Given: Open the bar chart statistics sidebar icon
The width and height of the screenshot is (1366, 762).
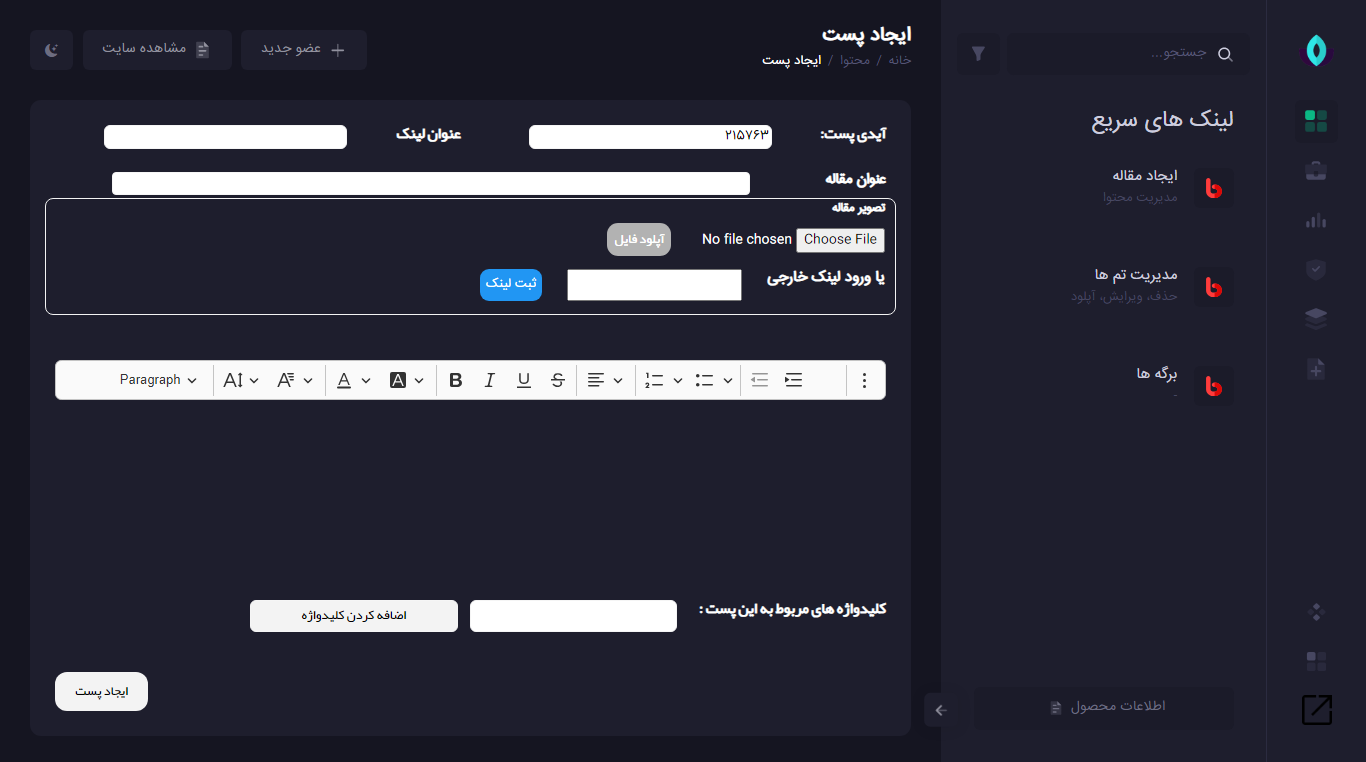Looking at the screenshot, I should (1316, 220).
